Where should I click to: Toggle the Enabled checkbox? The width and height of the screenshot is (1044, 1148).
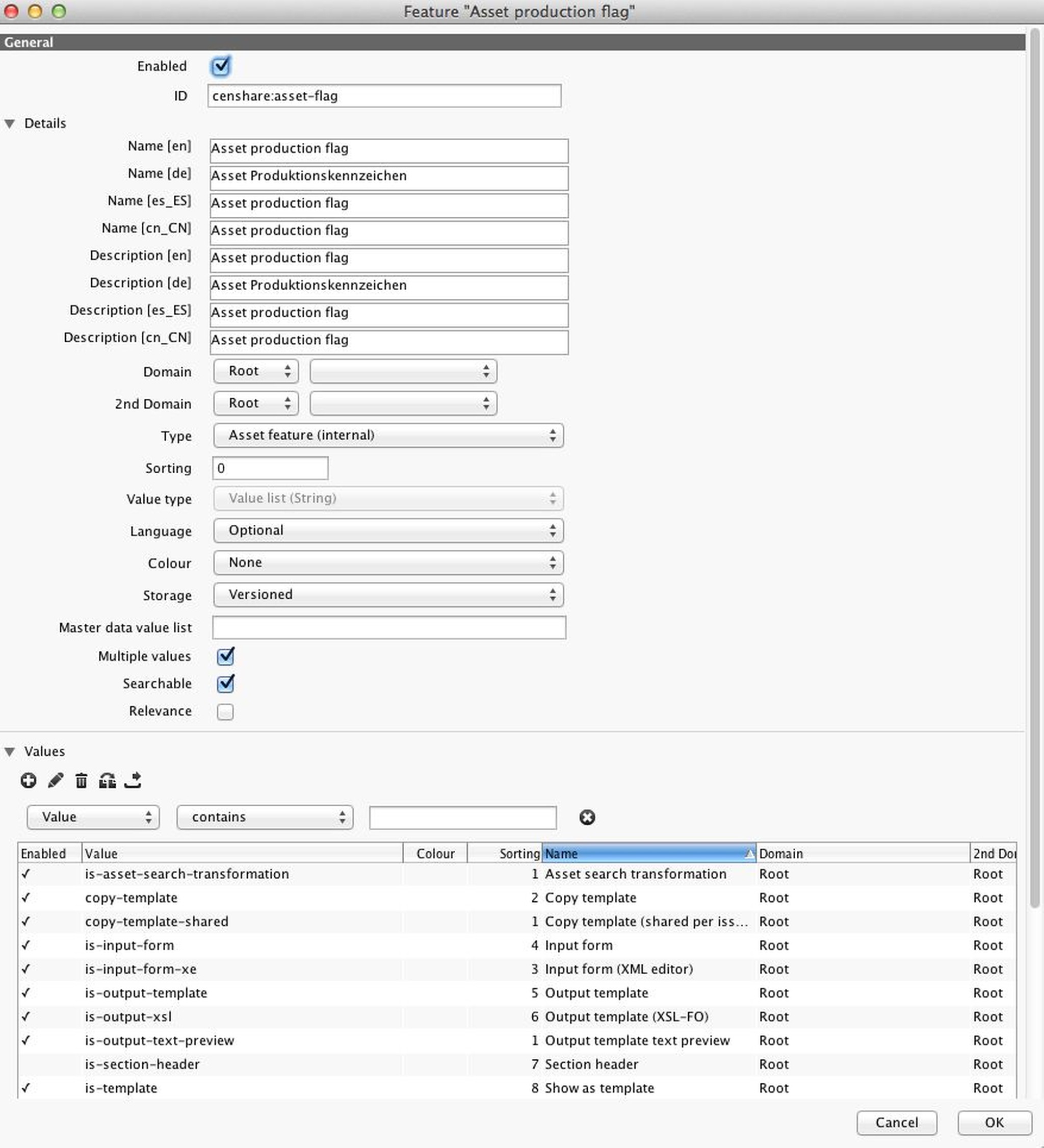220,66
